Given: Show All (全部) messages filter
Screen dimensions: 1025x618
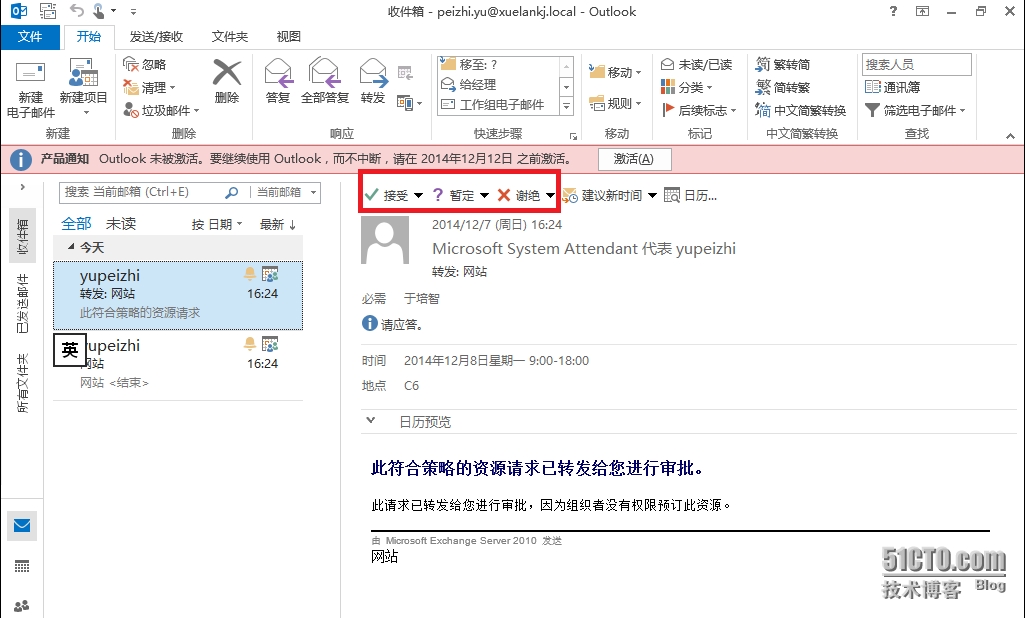Looking at the screenshot, I should coord(76,224).
